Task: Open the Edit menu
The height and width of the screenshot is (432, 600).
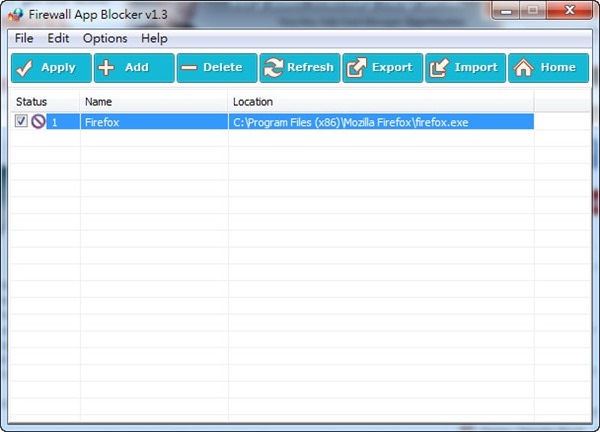Action: coord(58,38)
